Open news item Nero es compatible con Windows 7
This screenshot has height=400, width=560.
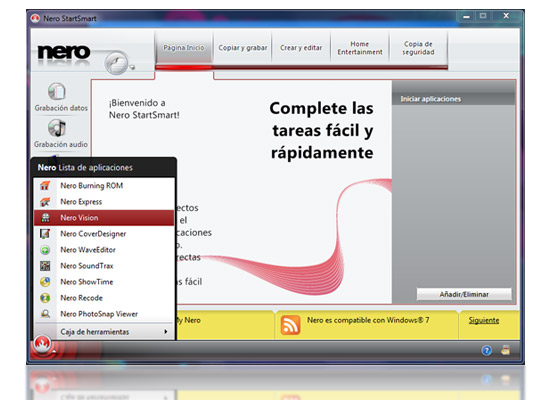point(368,320)
